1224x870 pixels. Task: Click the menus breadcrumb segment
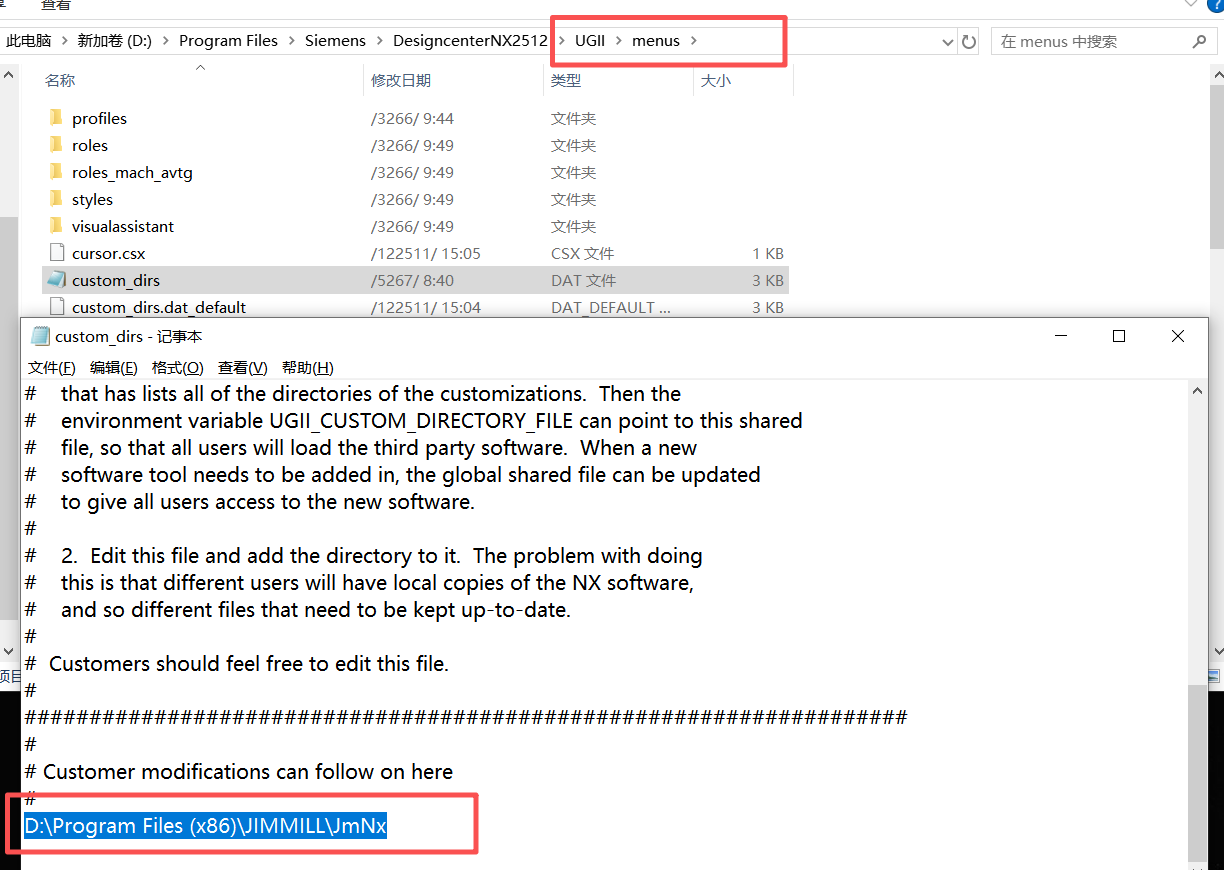click(656, 41)
